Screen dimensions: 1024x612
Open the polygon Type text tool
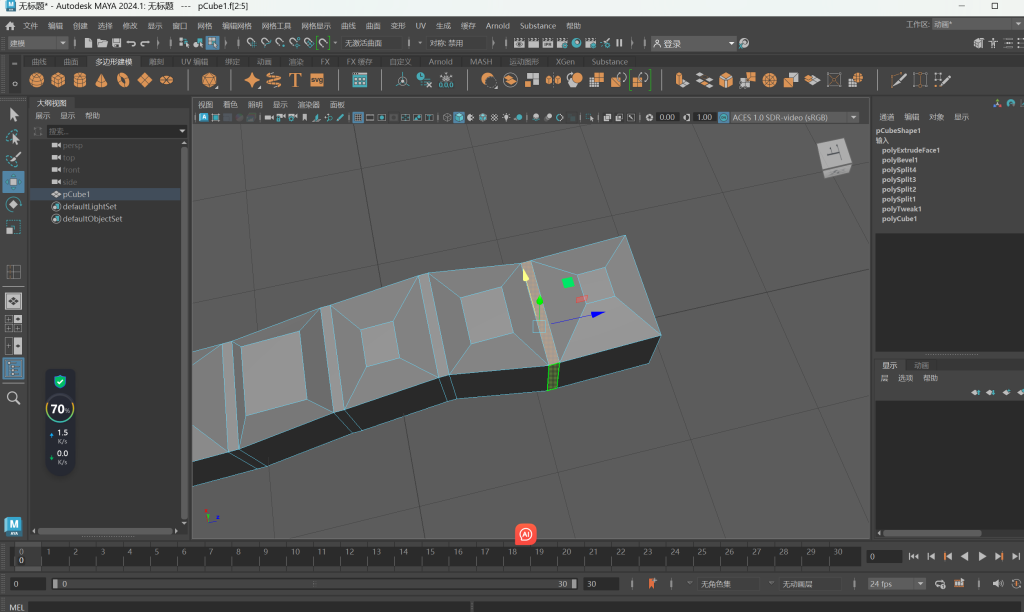pos(295,80)
